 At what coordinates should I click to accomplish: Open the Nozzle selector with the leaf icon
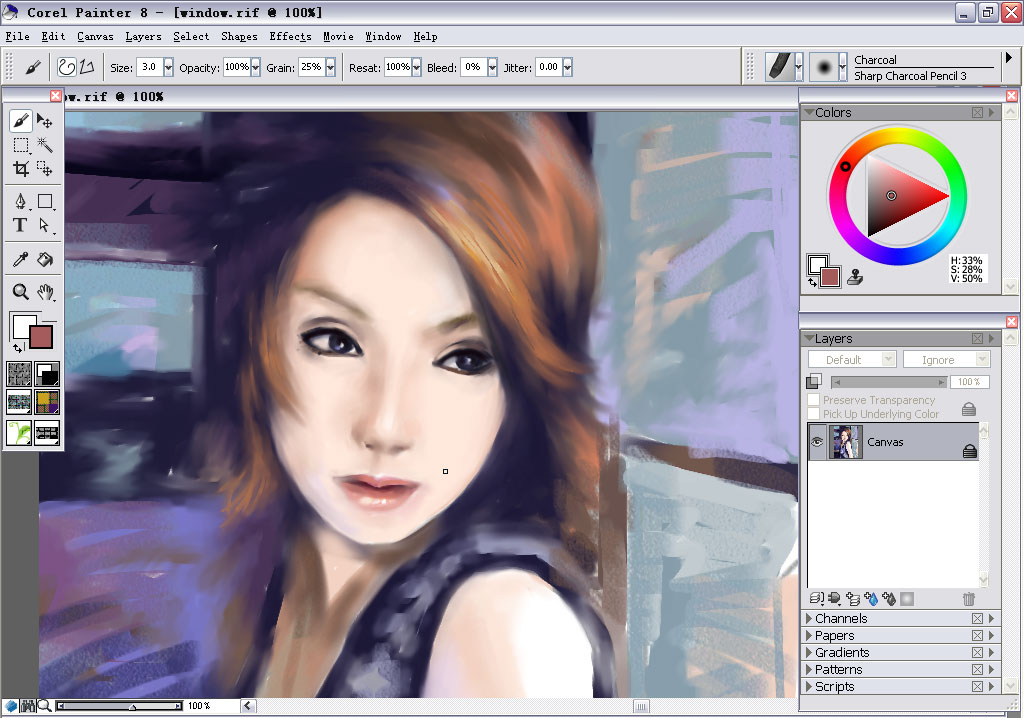[19, 432]
